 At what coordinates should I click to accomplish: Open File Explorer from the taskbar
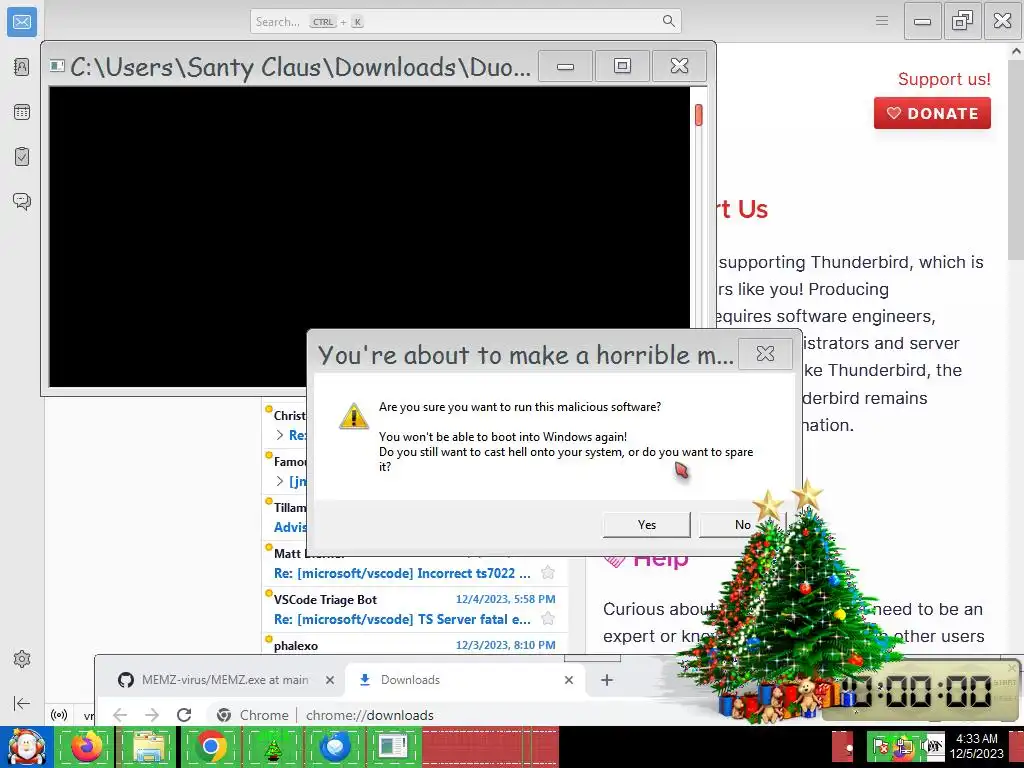pos(149,747)
